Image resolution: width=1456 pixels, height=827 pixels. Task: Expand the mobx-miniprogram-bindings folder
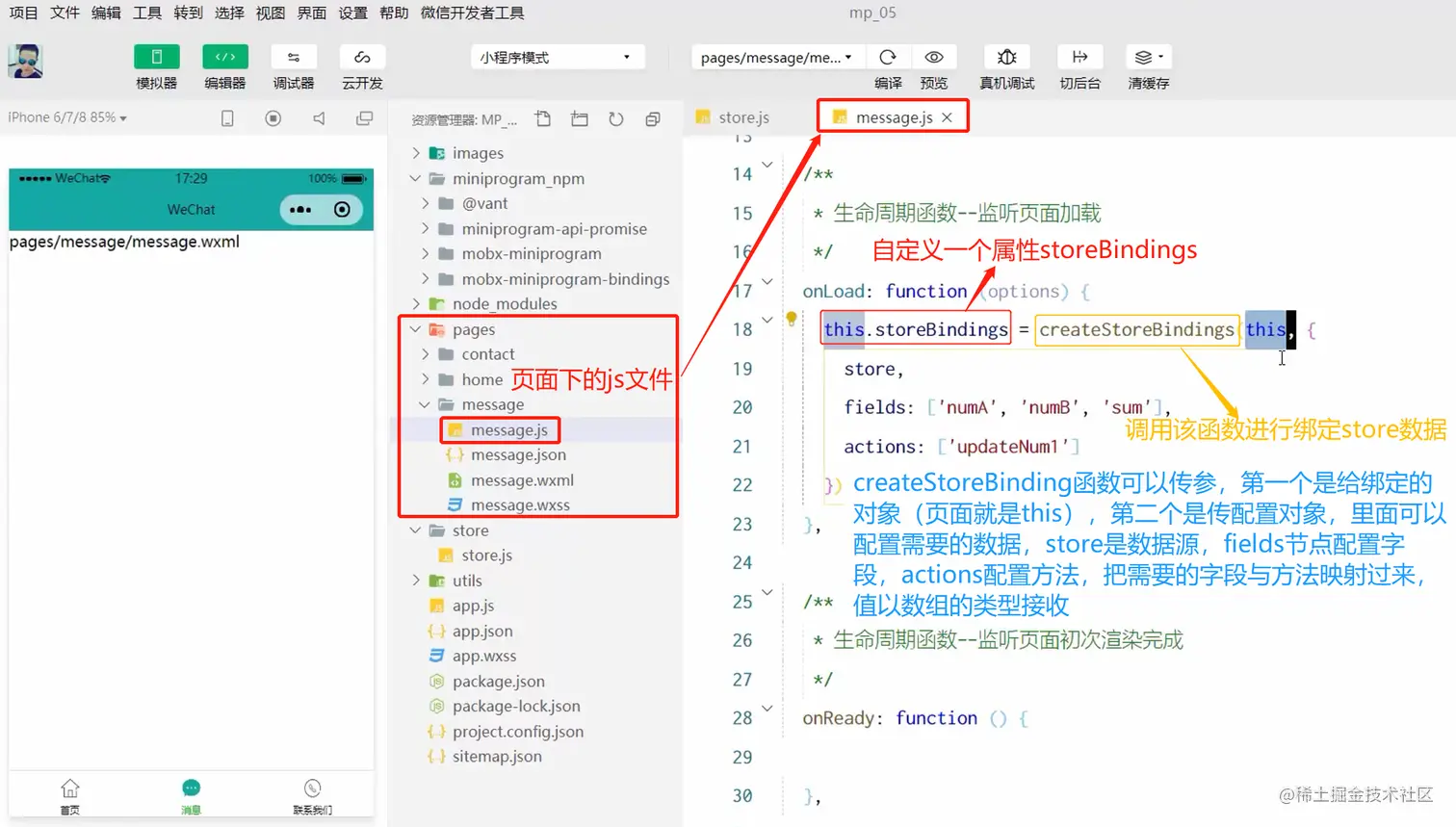[x=426, y=279]
